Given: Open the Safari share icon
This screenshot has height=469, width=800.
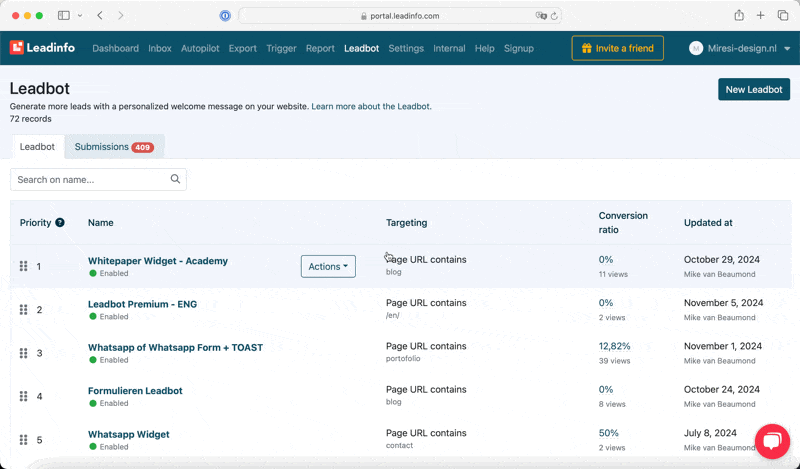Looking at the screenshot, I should 739,15.
